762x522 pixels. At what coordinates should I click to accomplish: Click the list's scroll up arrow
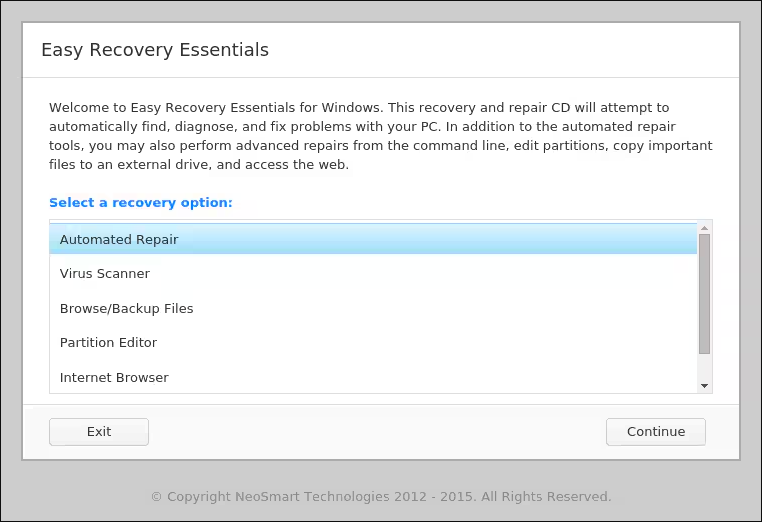click(x=705, y=226)
